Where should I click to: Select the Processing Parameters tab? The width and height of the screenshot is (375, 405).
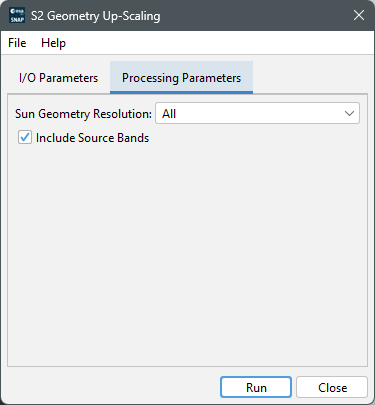181,78
